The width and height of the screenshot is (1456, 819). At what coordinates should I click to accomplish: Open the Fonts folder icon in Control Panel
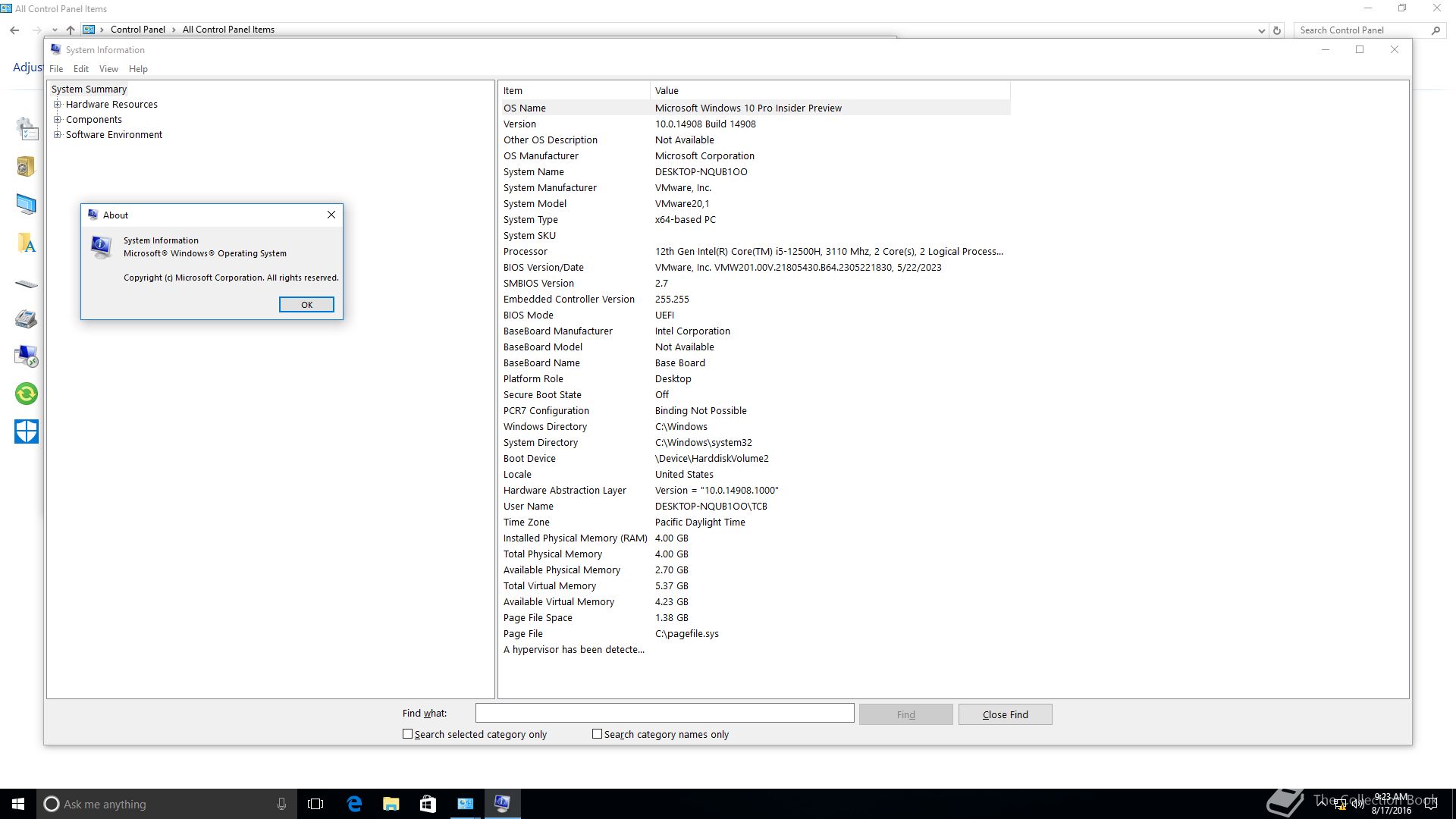27,243
